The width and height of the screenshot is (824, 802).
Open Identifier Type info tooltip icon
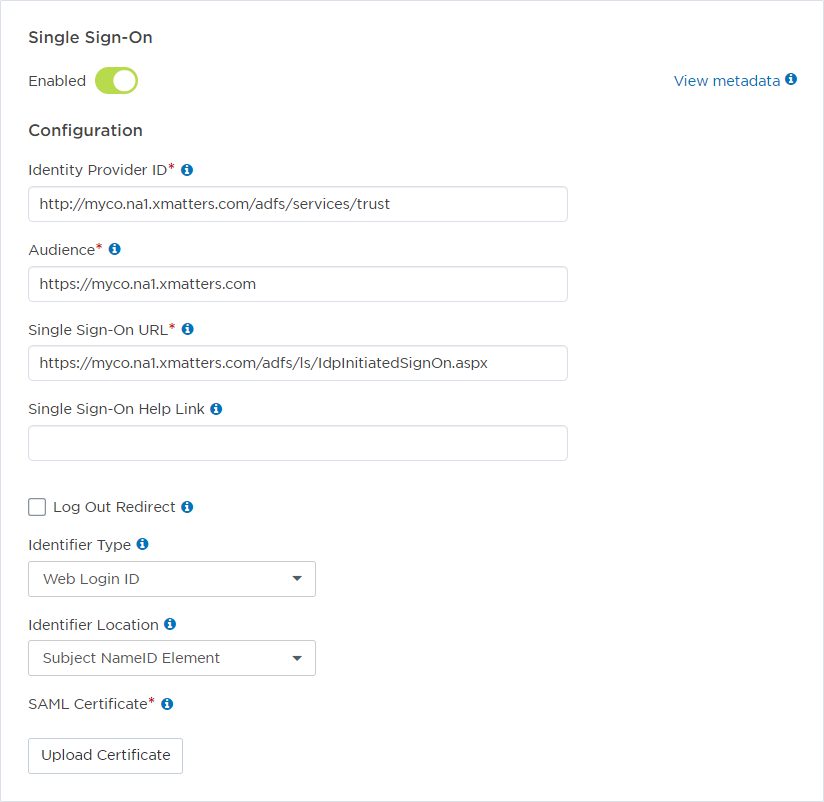point(142,545)
